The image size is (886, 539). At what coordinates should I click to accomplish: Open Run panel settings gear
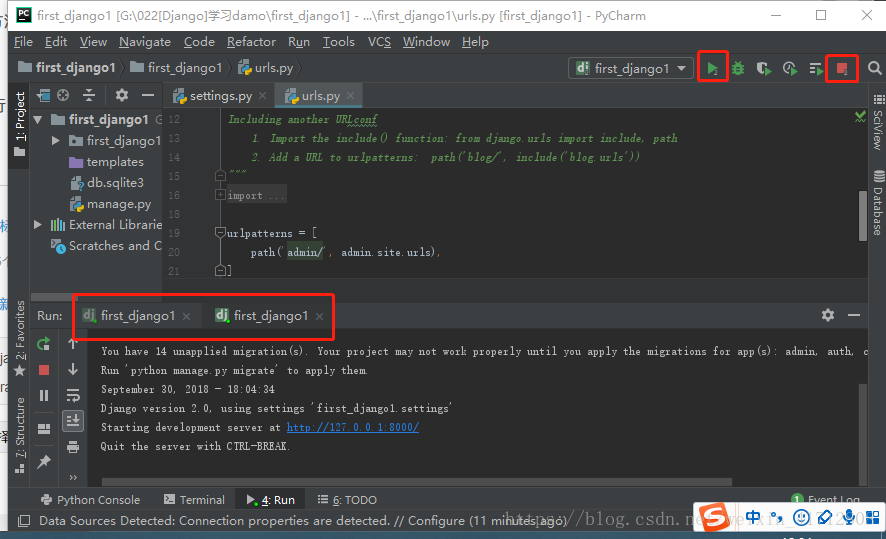828,315
